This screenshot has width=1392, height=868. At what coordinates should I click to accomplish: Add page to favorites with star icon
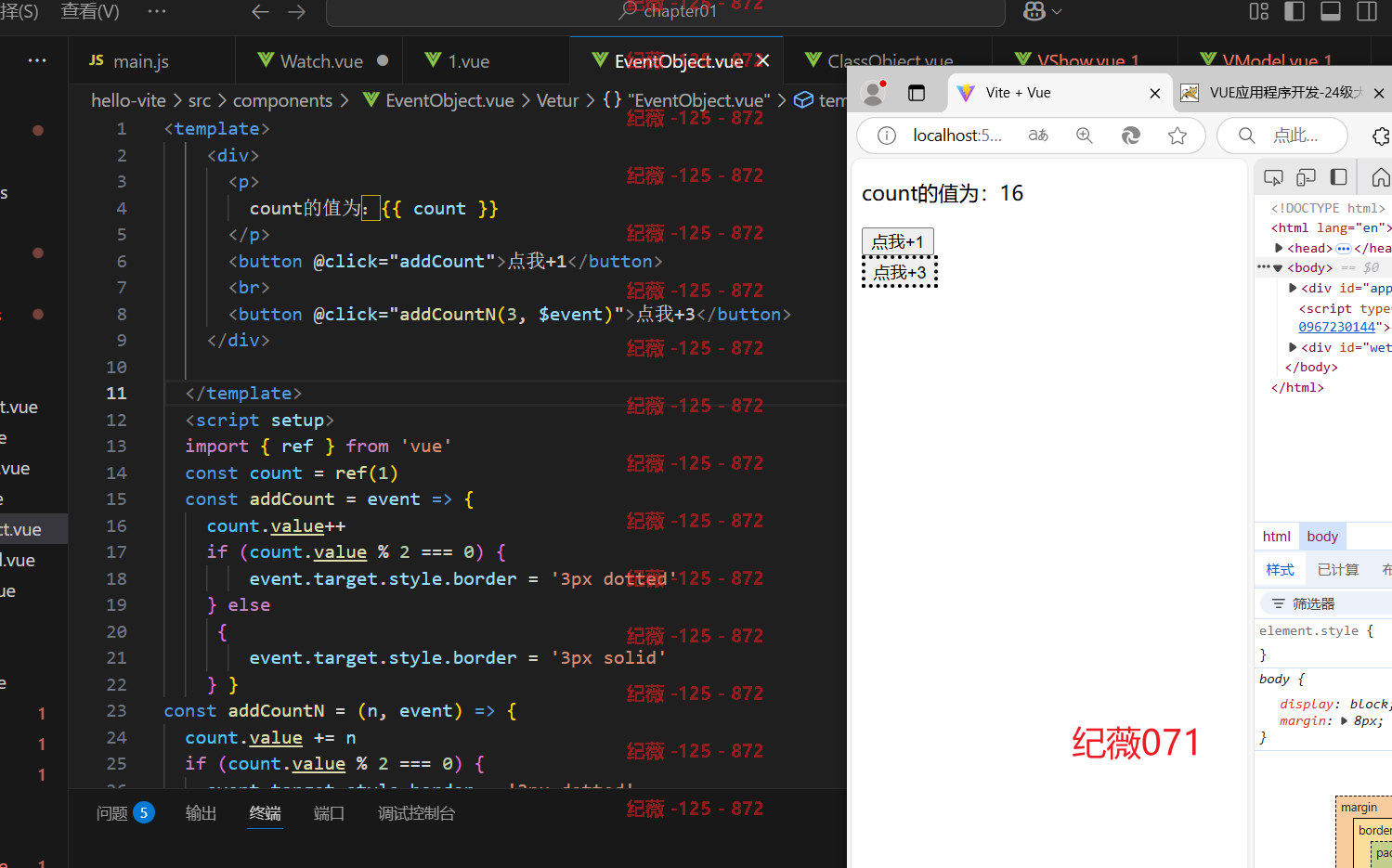pos(1177,136)
